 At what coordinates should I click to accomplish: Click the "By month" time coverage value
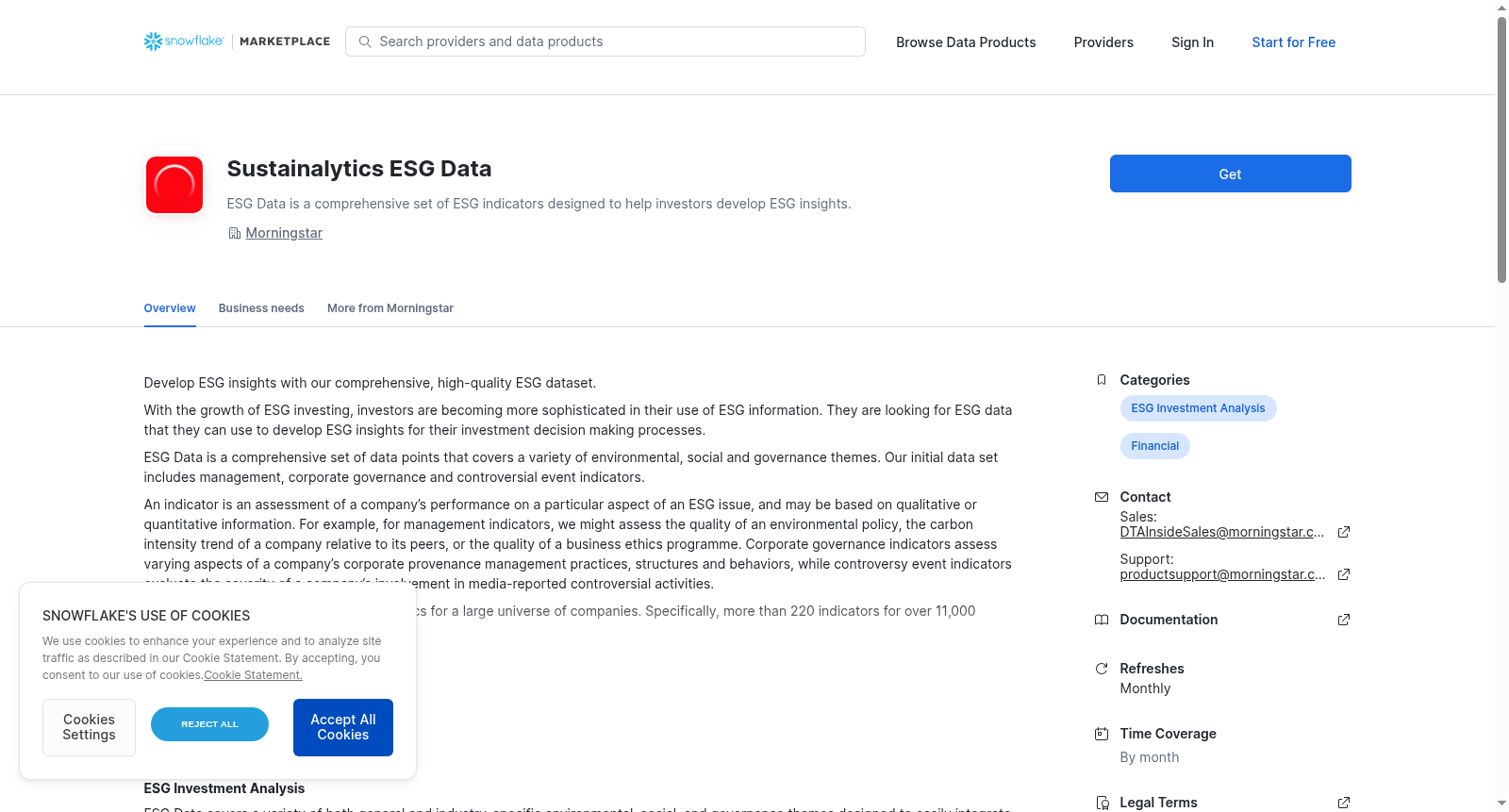click(1150, 757)
